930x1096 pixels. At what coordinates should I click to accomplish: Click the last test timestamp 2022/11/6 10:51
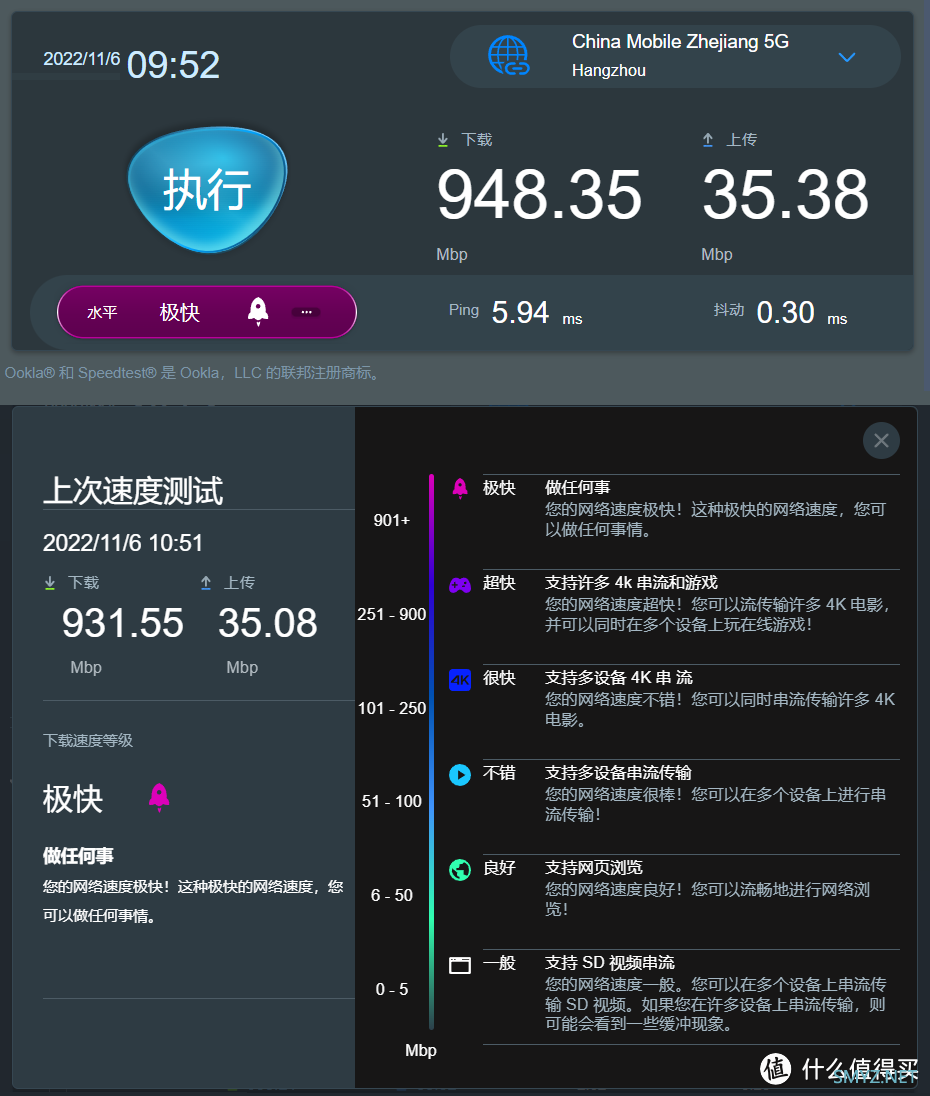[x=123, y=542]
